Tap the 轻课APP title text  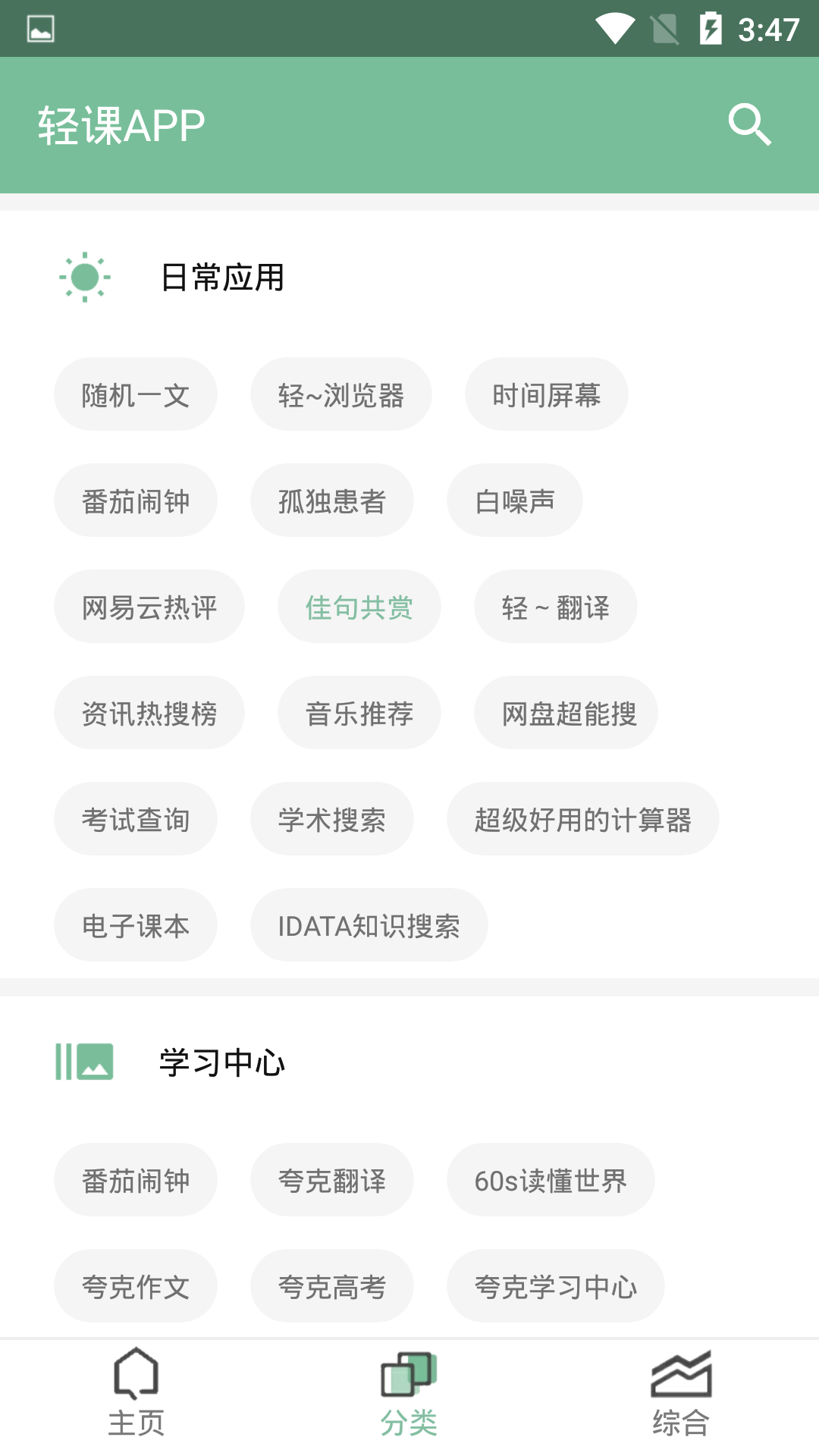(121, 125)
